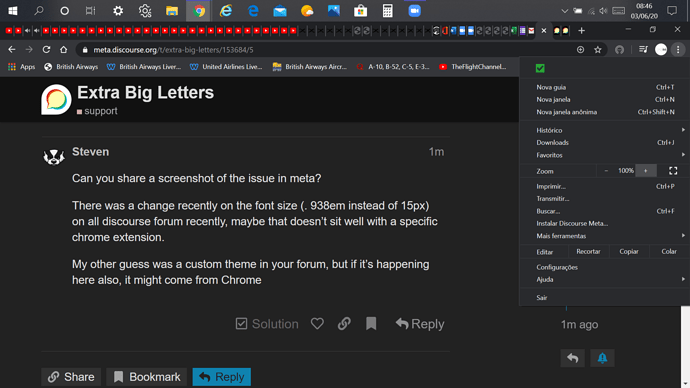Click Instalar Discourse Meta...
Image resolution: width=690 pixels, height=388 pixels.
point(605,223)
